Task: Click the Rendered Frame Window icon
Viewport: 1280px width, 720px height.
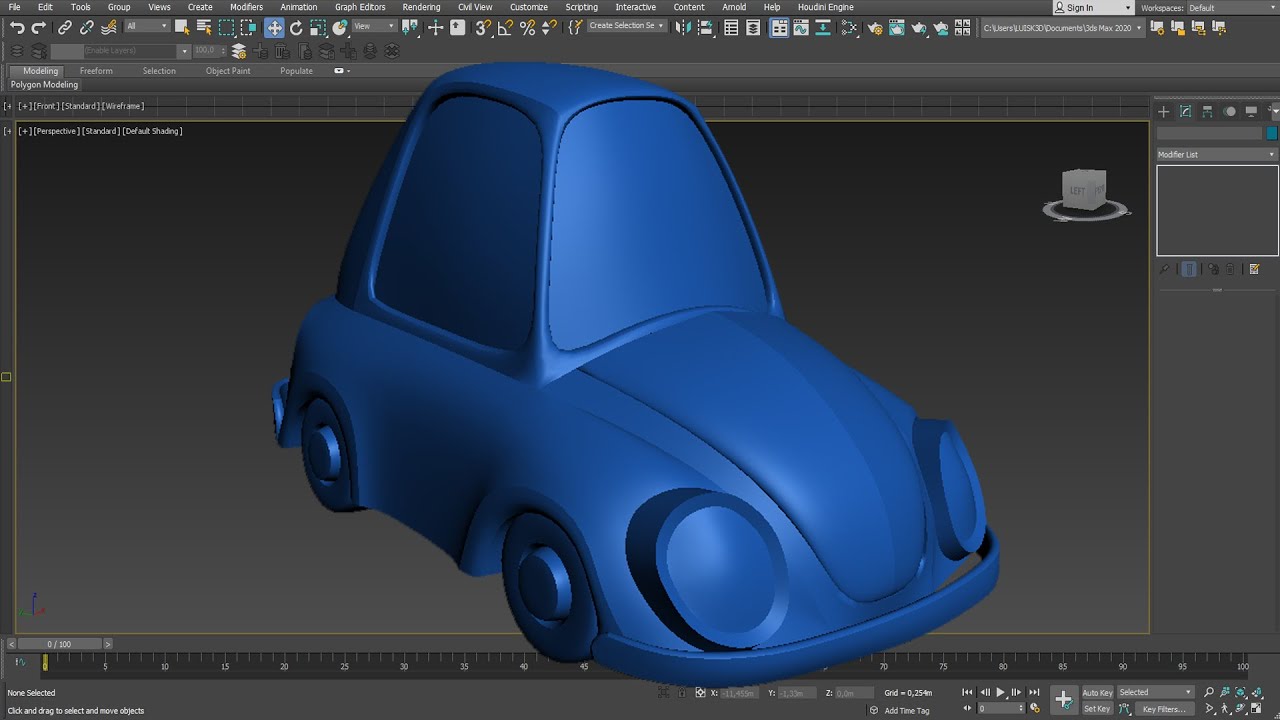Action: 897,28
